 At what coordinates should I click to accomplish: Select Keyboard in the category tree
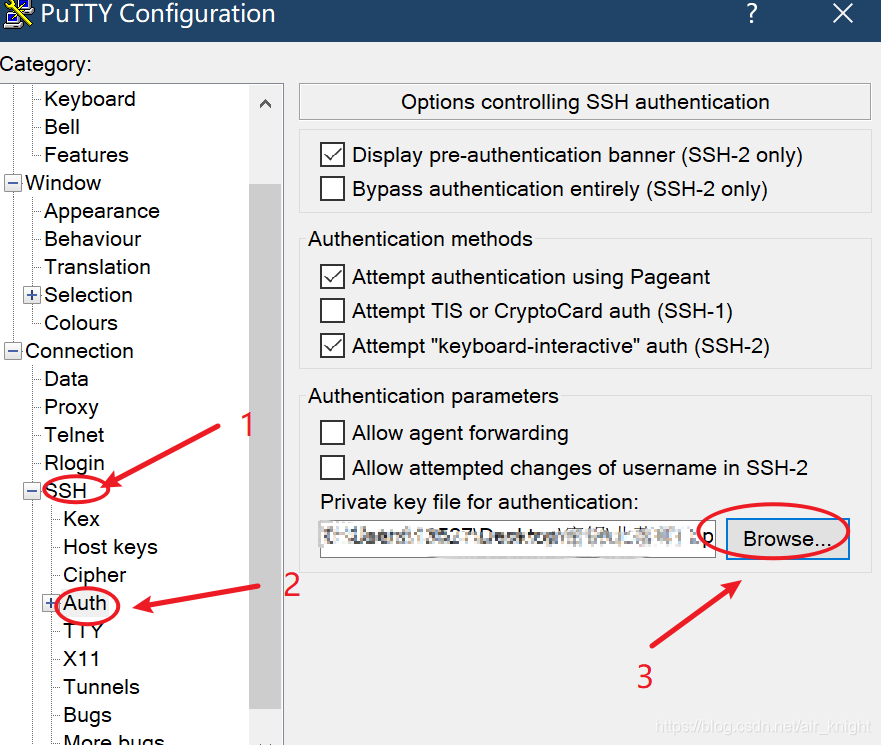90,99
